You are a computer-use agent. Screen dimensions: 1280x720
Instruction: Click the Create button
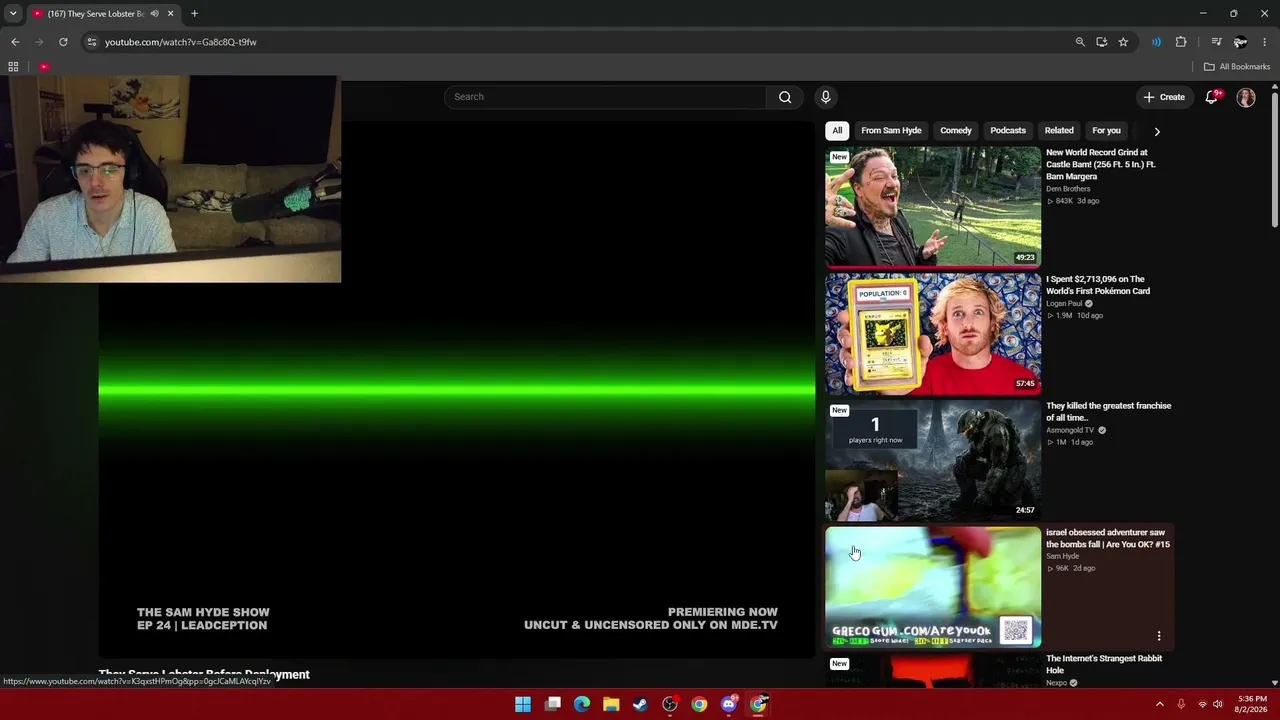[1164, 97]
